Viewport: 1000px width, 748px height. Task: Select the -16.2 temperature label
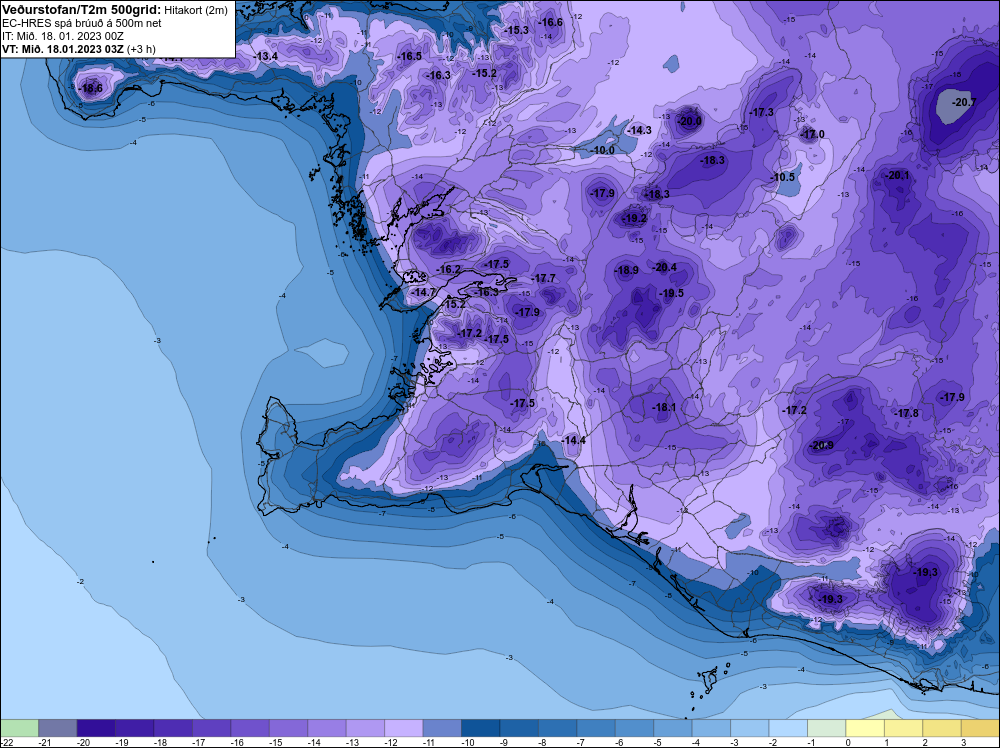point(448,270)
